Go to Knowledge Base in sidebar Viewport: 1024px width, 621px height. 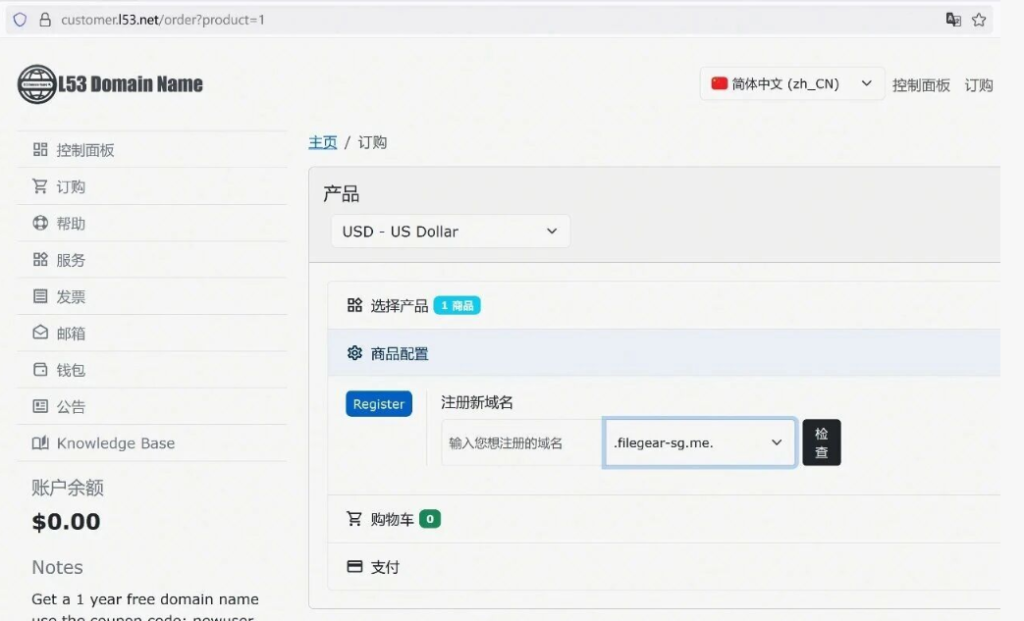[x=115, y=443]
